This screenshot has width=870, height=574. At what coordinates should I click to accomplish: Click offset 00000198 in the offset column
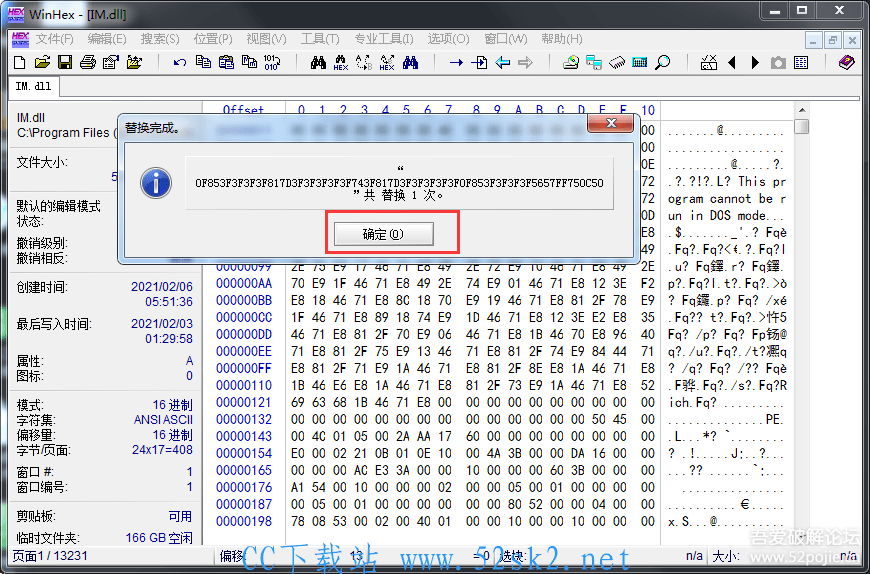[244, 521]
